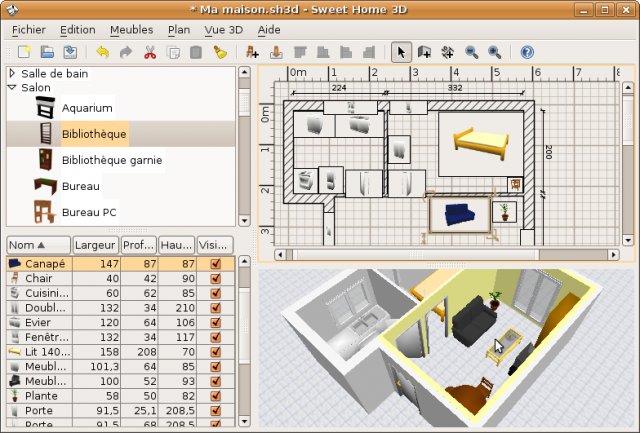Expand the Salle de bain category
640x433 pixels.
pyautogui.click(x=12, y=73)
